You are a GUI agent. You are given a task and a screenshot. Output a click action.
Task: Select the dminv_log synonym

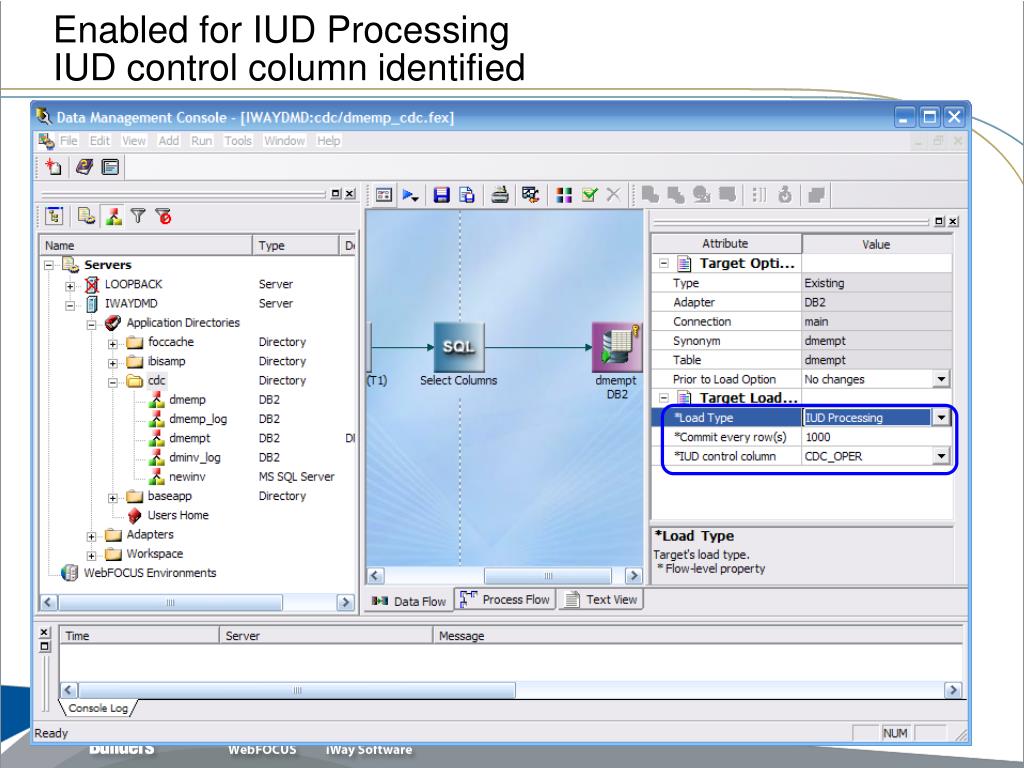tap(195, 457)
